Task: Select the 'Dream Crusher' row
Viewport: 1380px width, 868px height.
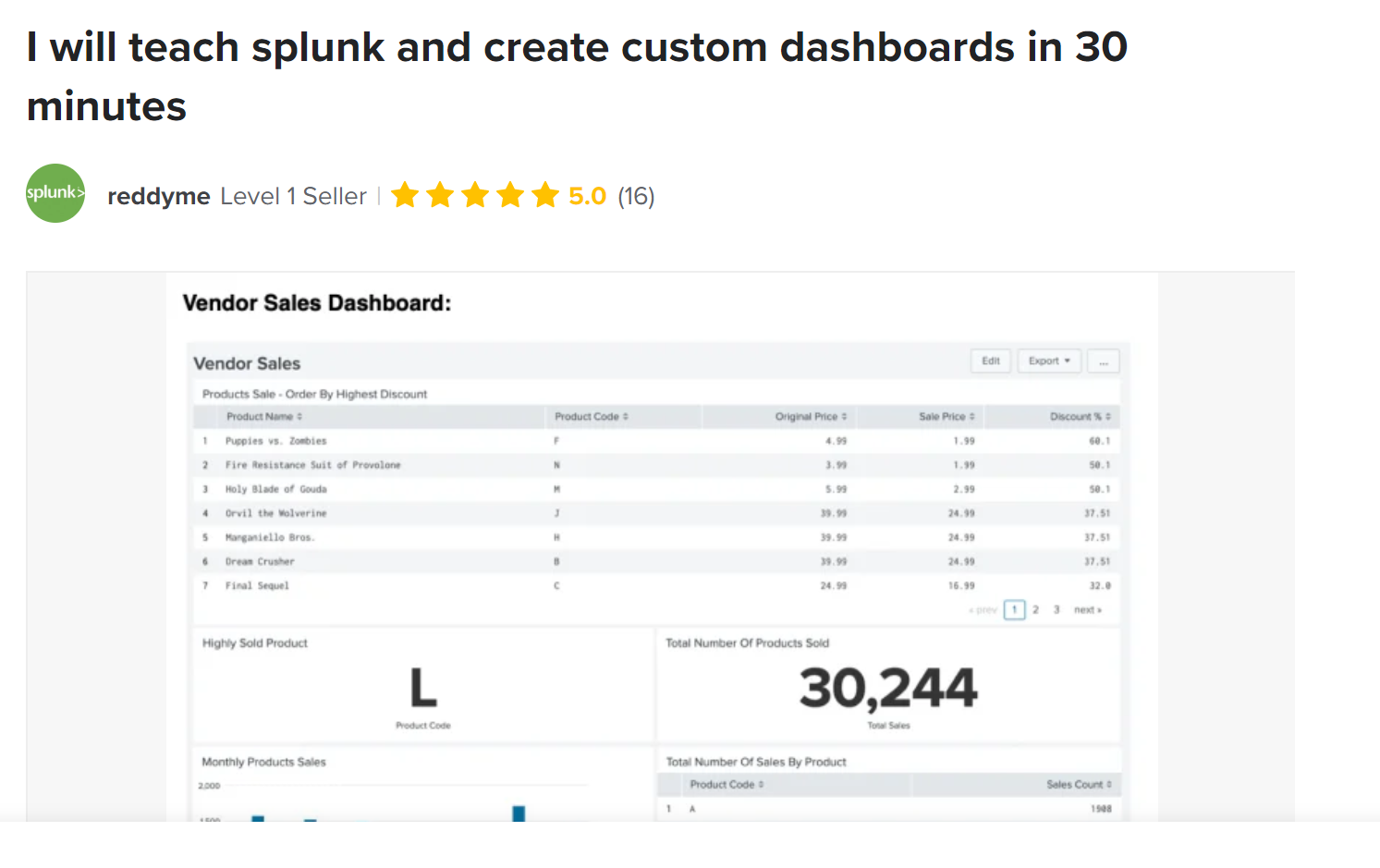Action: point(656,561)
